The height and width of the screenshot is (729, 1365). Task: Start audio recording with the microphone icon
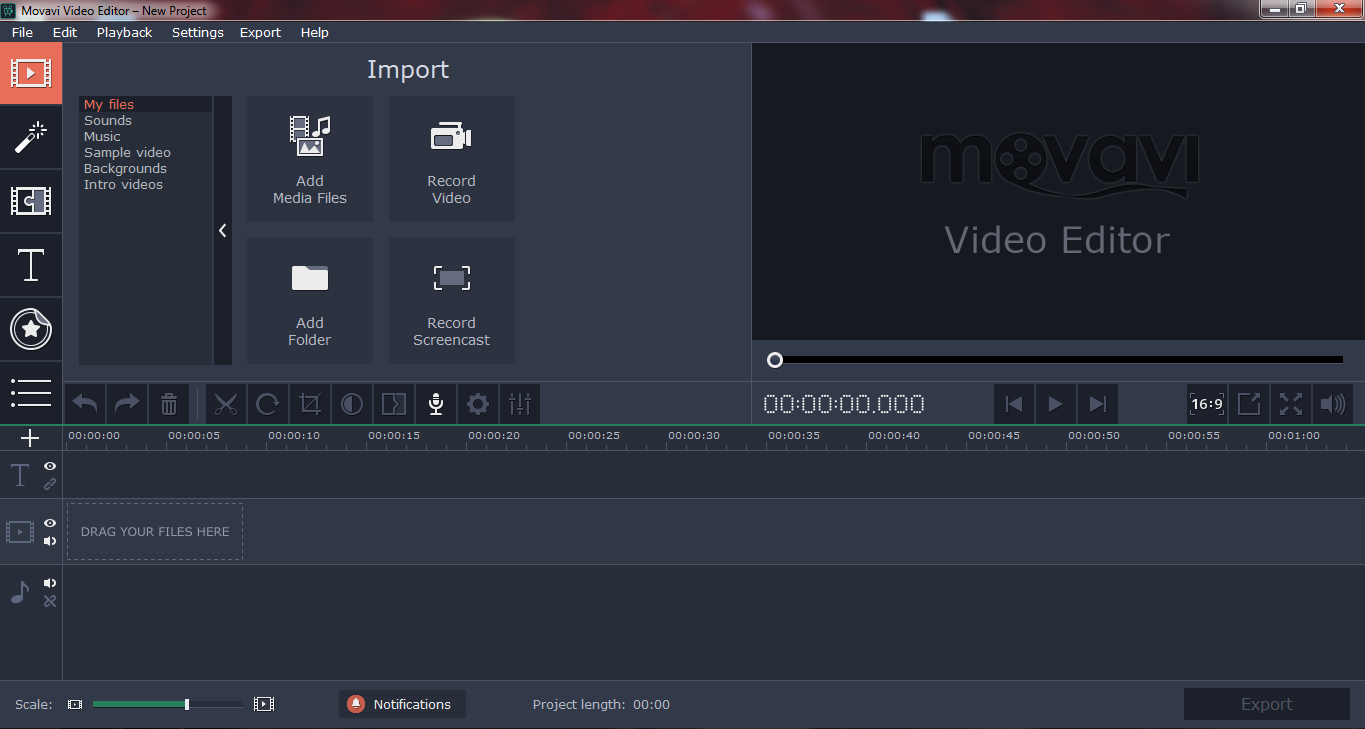[435, 403]
